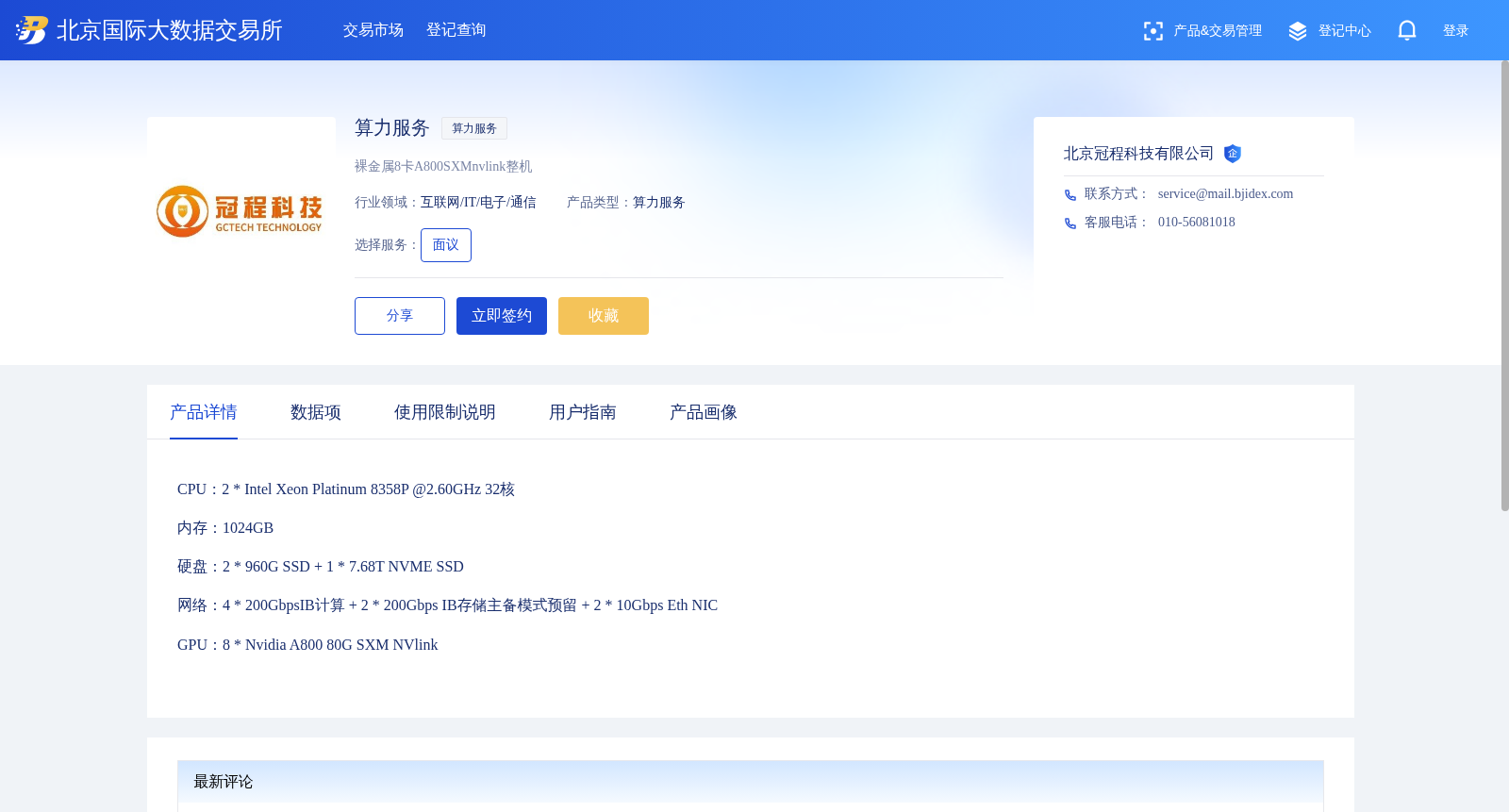Image resolution: width=1509 pixels, height=812 pixels.
Task: Open the 产品&交易管理 scan icon
Action: tap(1152, 31)
